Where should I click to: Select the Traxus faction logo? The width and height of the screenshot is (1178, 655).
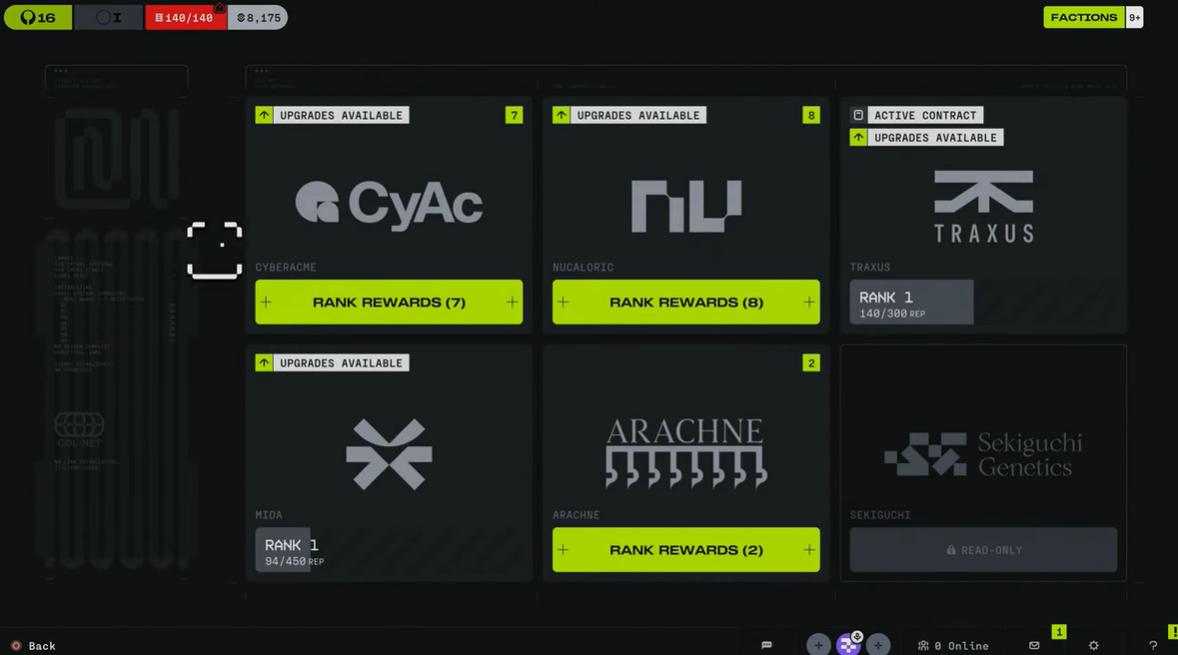(983, 206)
